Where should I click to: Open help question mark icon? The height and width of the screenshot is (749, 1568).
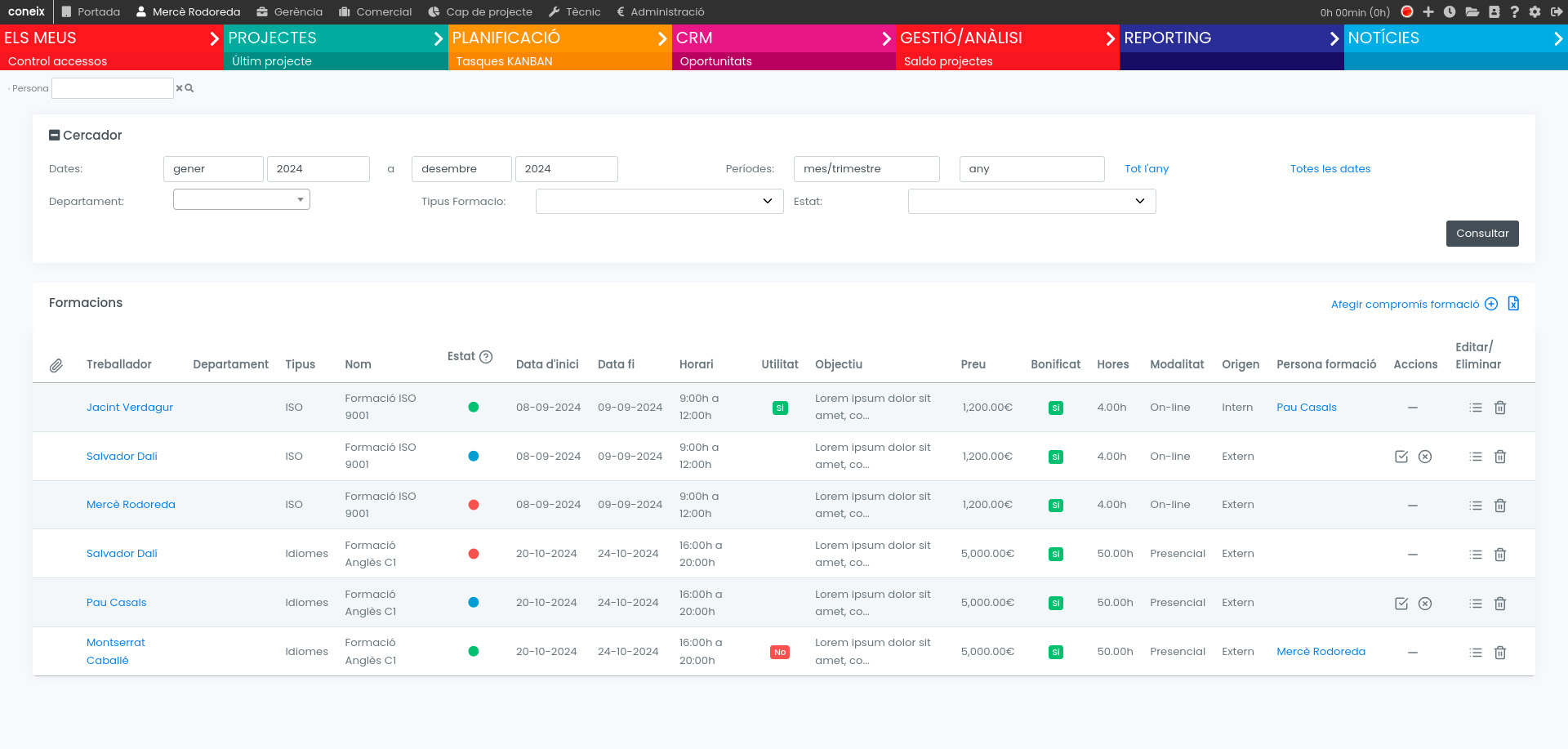pyautogui.click(x=1515, y=11)
